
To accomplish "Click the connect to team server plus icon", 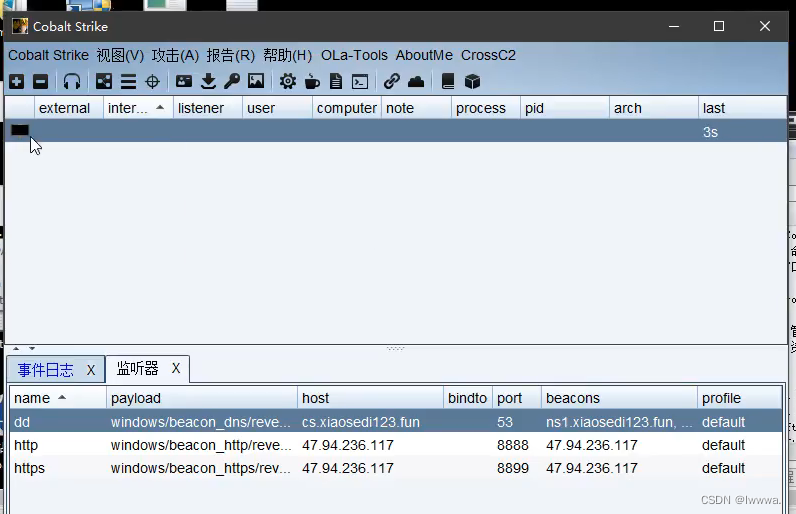I will tap(16, 81).
